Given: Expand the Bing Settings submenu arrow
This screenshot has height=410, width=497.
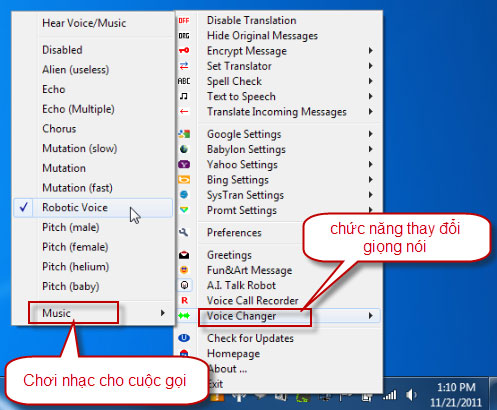Looking at the screenshot, I should click(x=371, y=180).
